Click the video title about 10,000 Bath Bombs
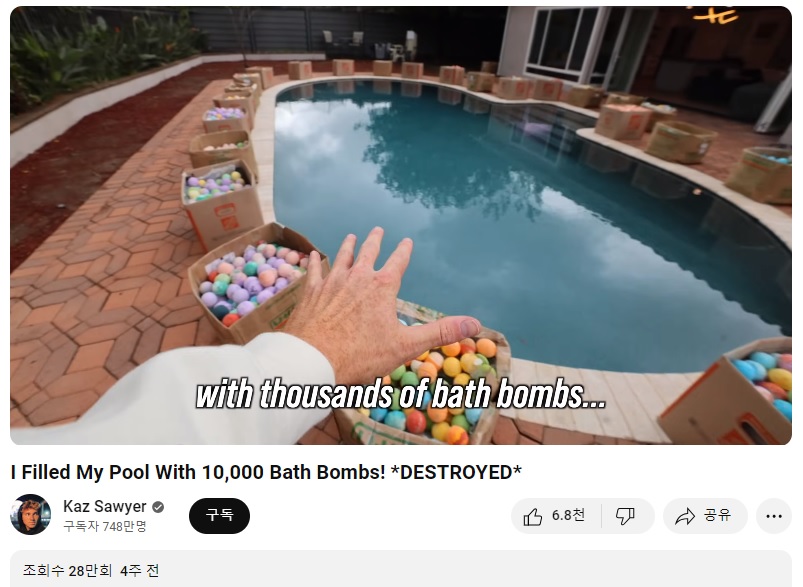803x587 pixels. (x=266, y=472)
